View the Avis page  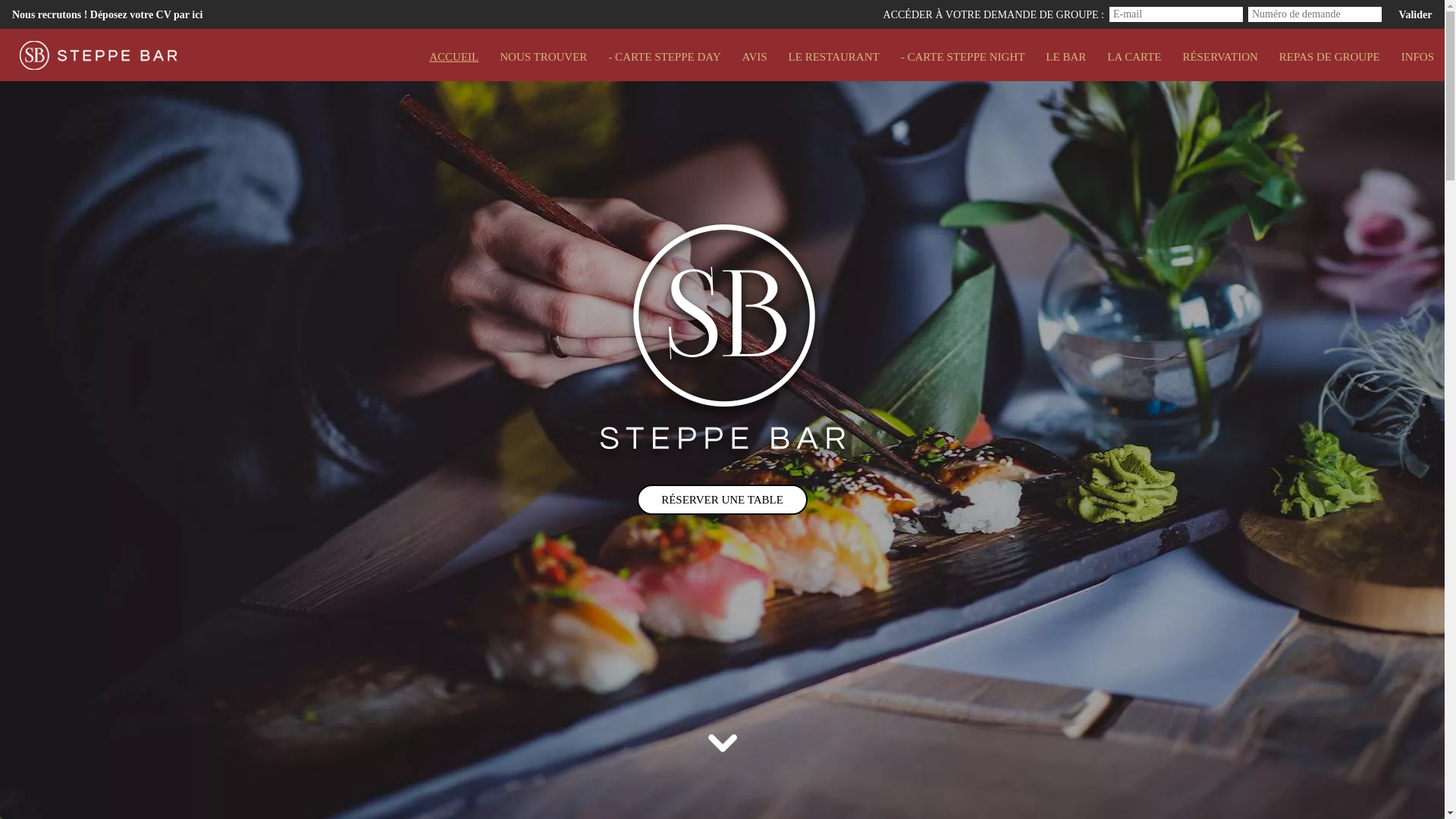(x=754, y=57)
